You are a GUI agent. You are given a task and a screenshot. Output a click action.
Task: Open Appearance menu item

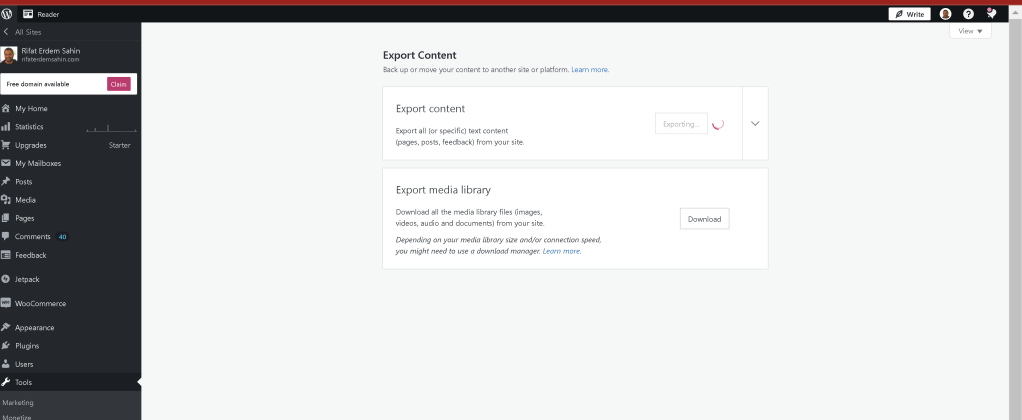pos(70,327)
